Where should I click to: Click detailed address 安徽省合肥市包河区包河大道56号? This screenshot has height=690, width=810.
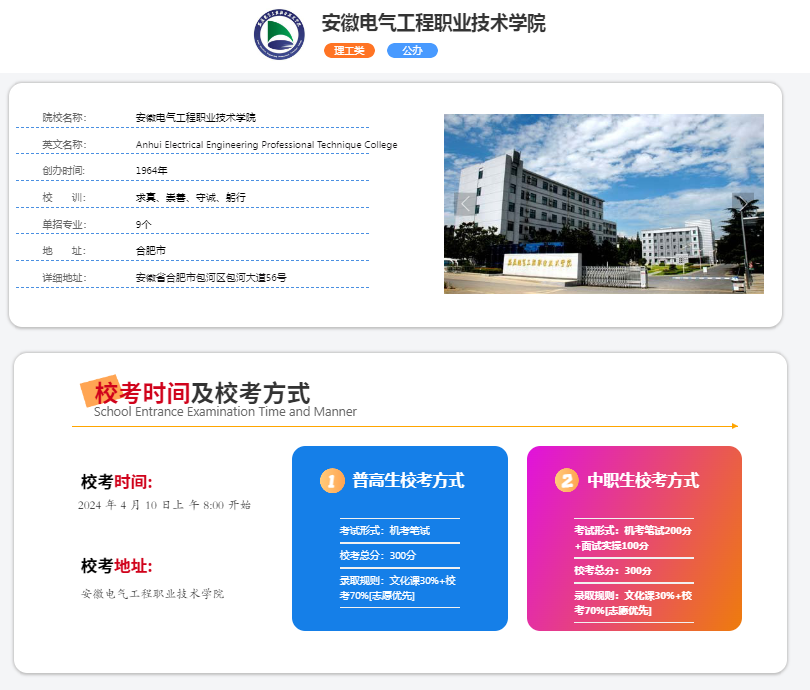tap(211, 277)
